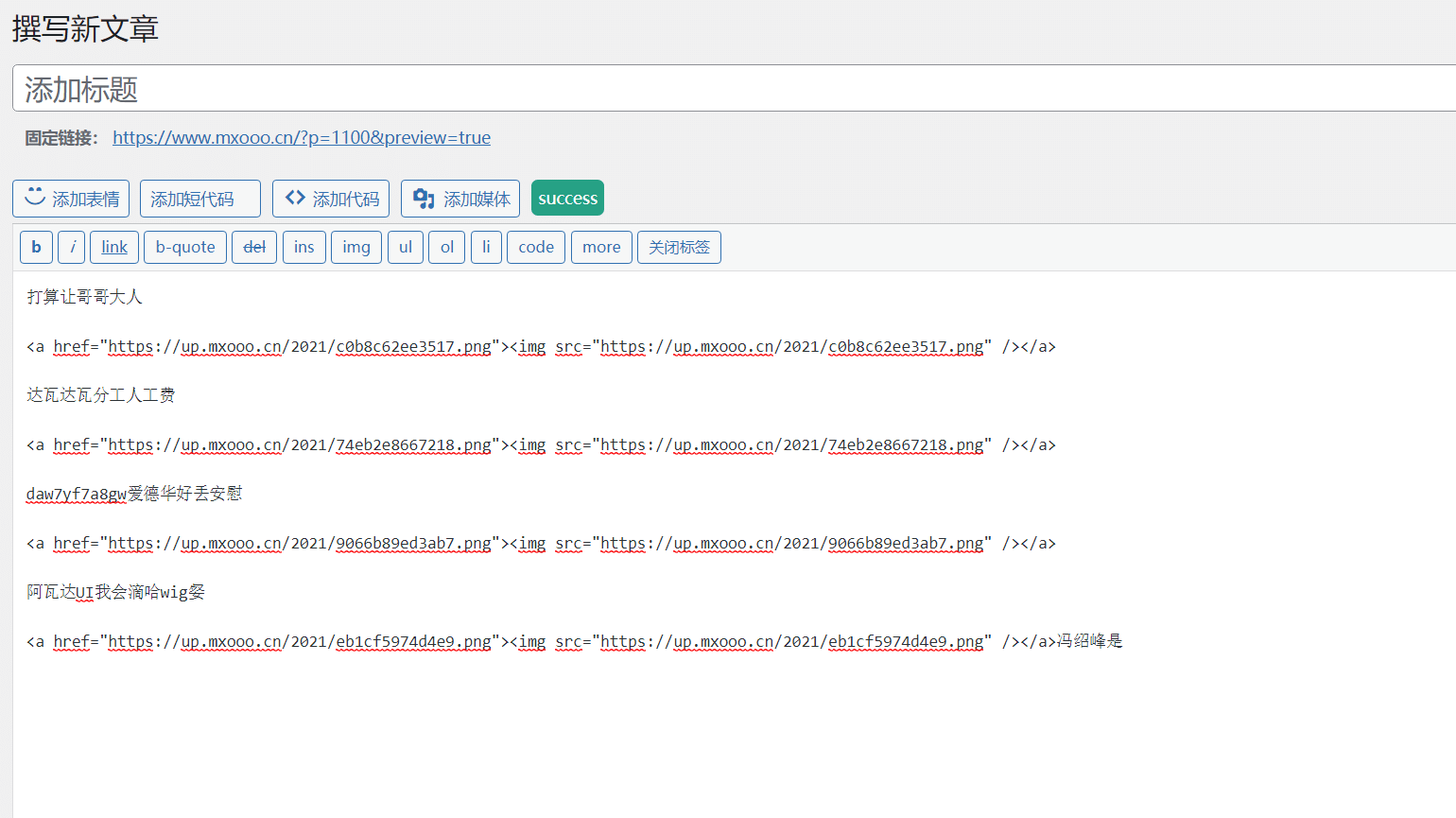Open the permalink preview URL
Image resolution: width=1456 pixels, height=818 pixels.
(x=302, y=138)
